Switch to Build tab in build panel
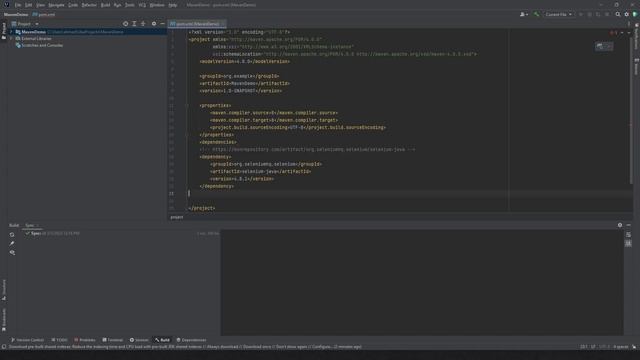Viewport: 640px width, 360px height. [14, 225]
